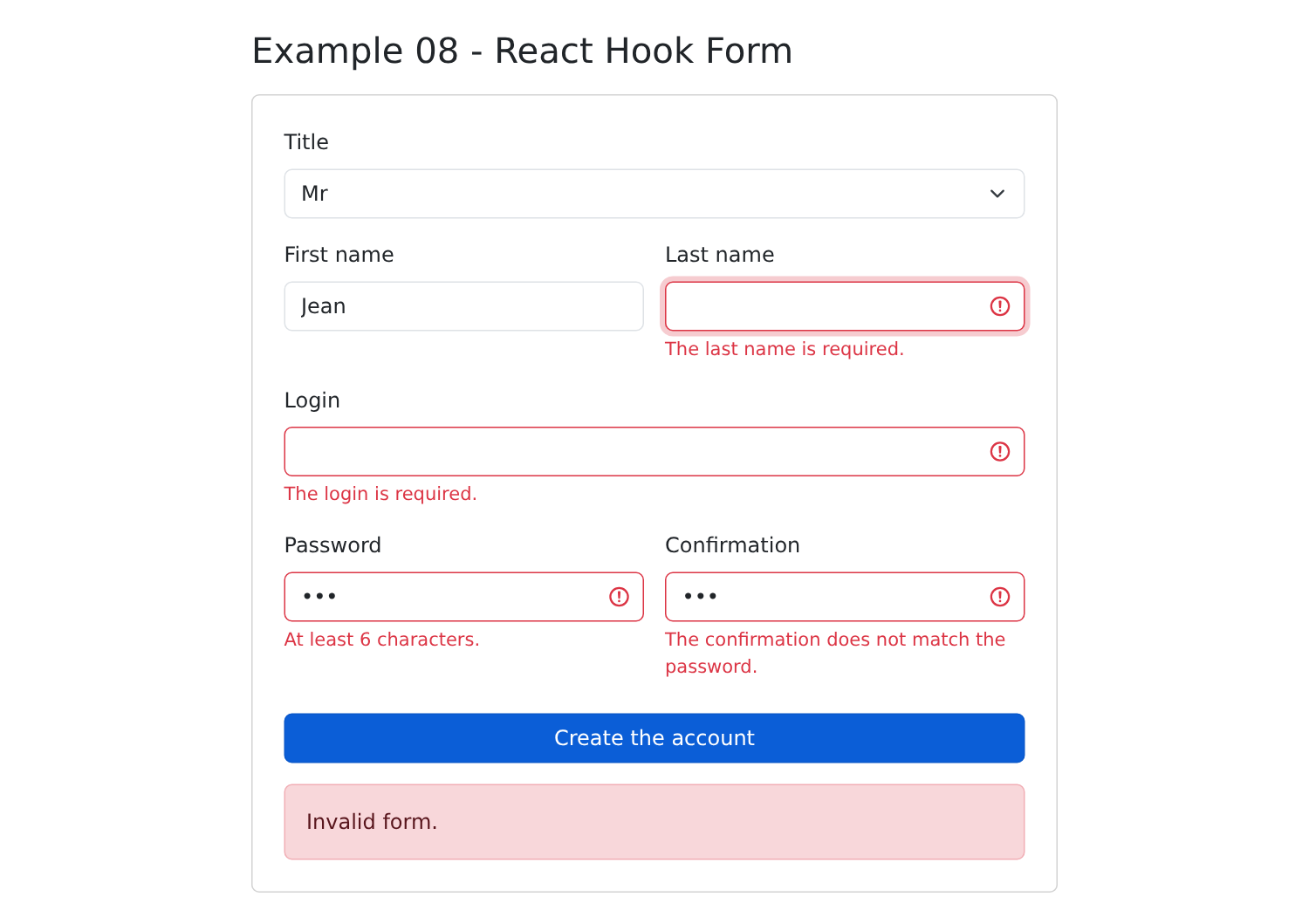Click the Last name label

pos(719,255)
